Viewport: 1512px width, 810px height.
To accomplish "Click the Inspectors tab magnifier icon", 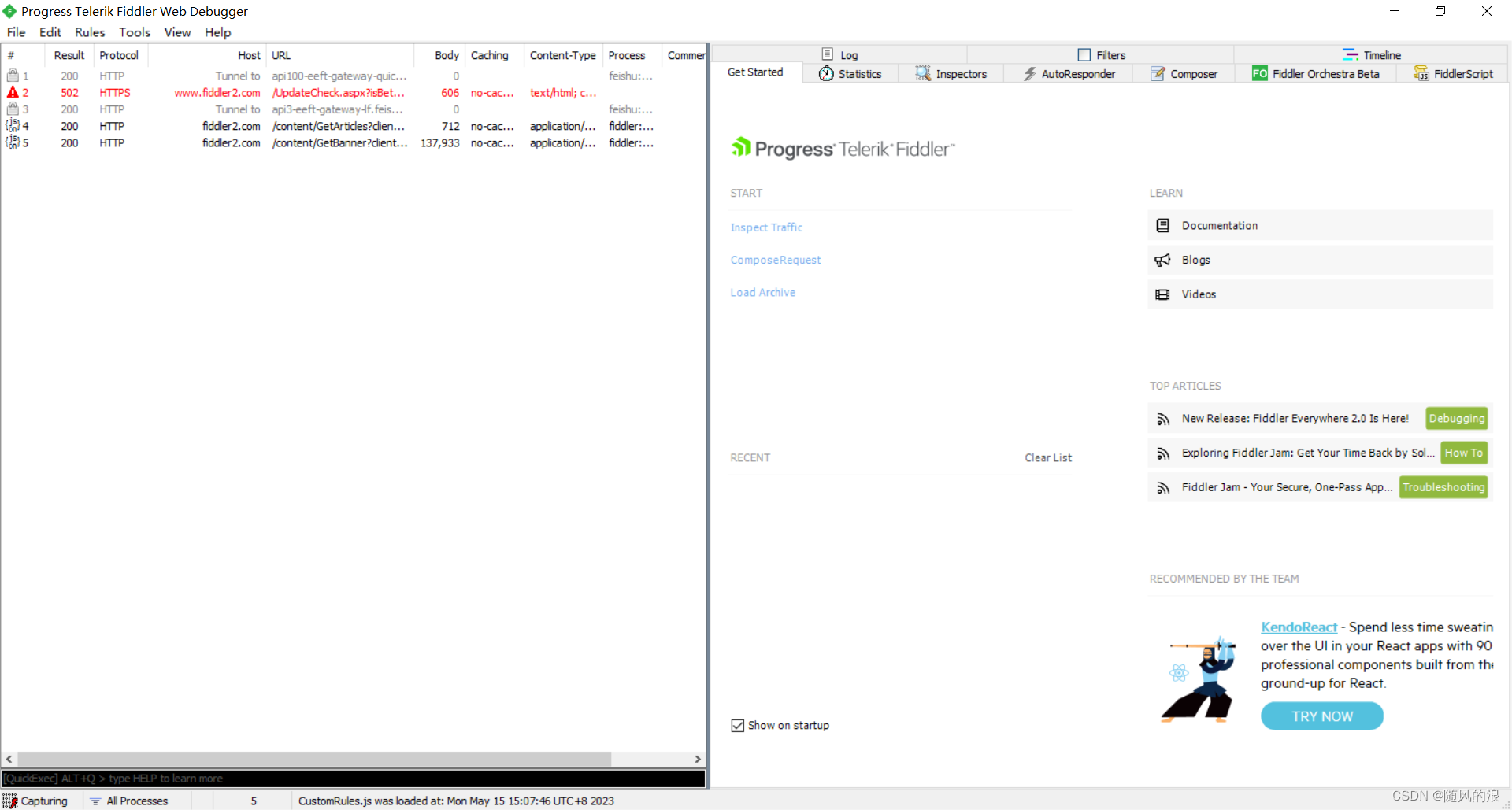I will pos(923,73).
